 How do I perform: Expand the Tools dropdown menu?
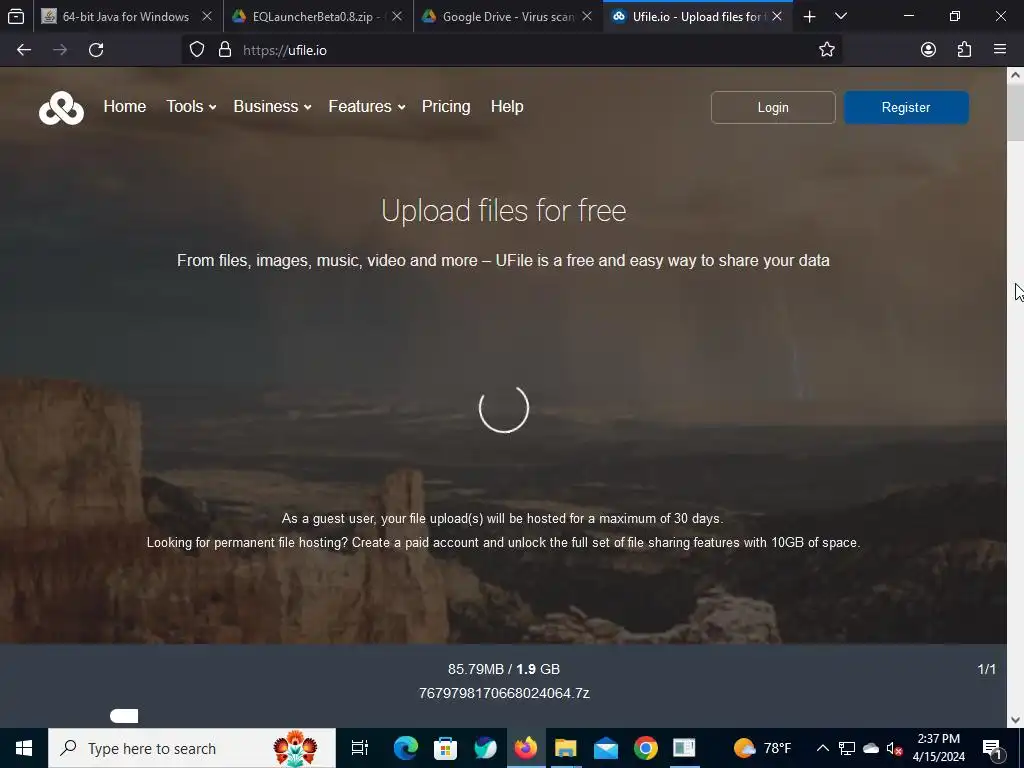click(191, 106)
